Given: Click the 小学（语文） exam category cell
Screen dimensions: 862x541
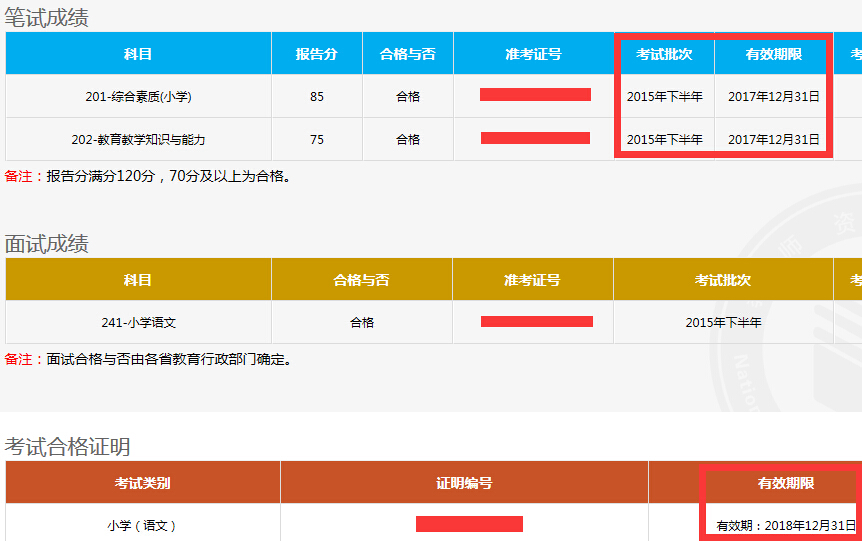Looking at the screenshot, I should (142, 525).
